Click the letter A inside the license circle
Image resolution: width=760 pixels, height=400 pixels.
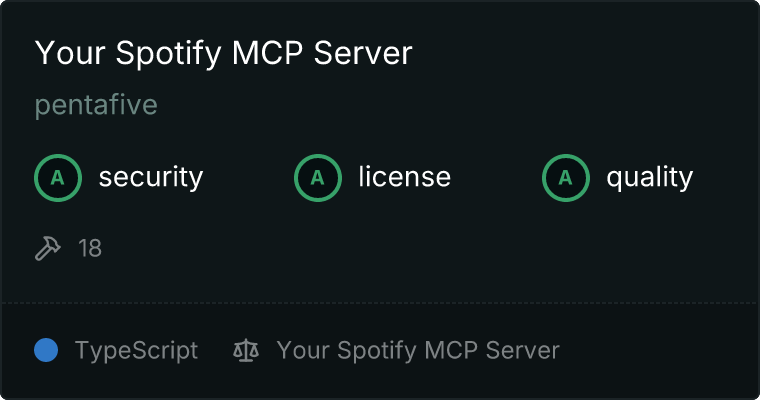(x=317, y=178)
